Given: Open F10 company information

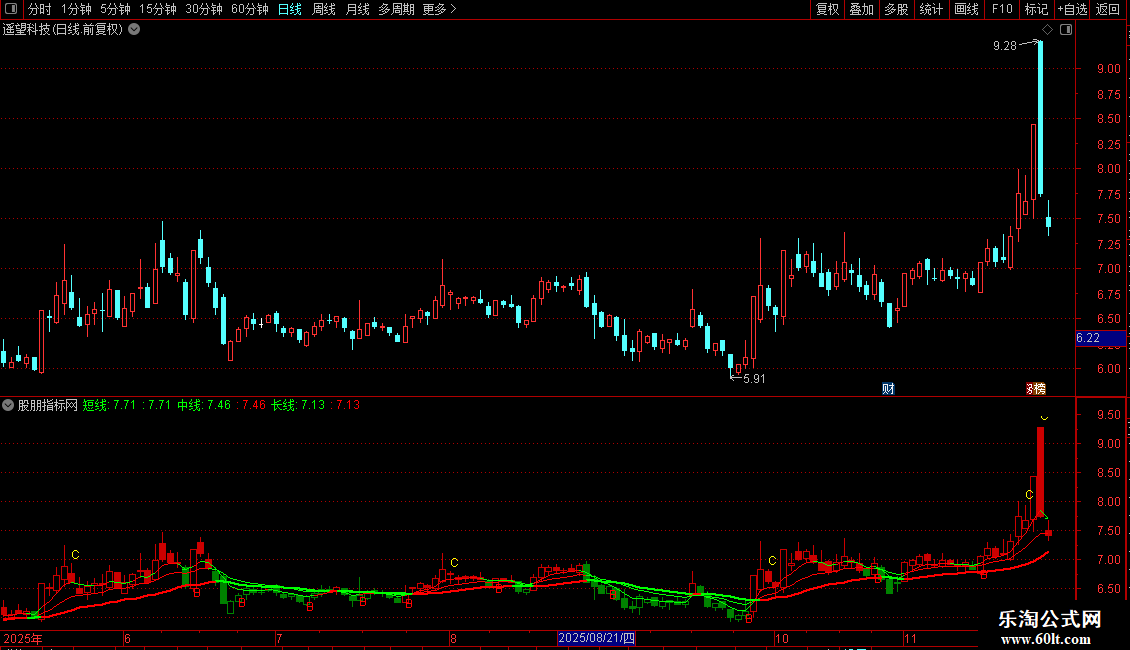Looking at the screenshot, I should coord(1002,9).
